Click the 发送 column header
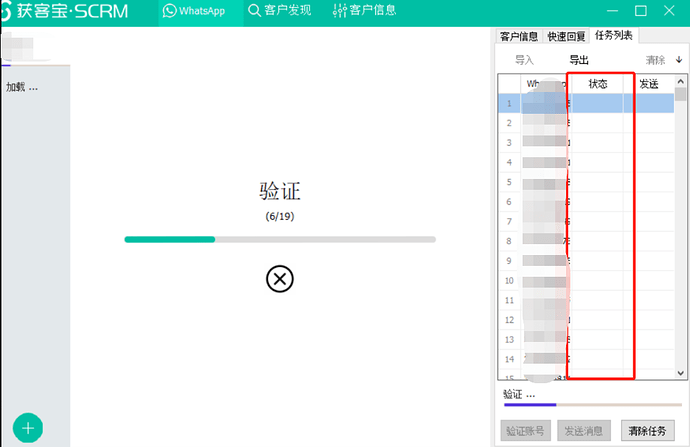Image resolution: width=690 pixels, height=447 pixels. pyautogui.click(x=649, y=84)
